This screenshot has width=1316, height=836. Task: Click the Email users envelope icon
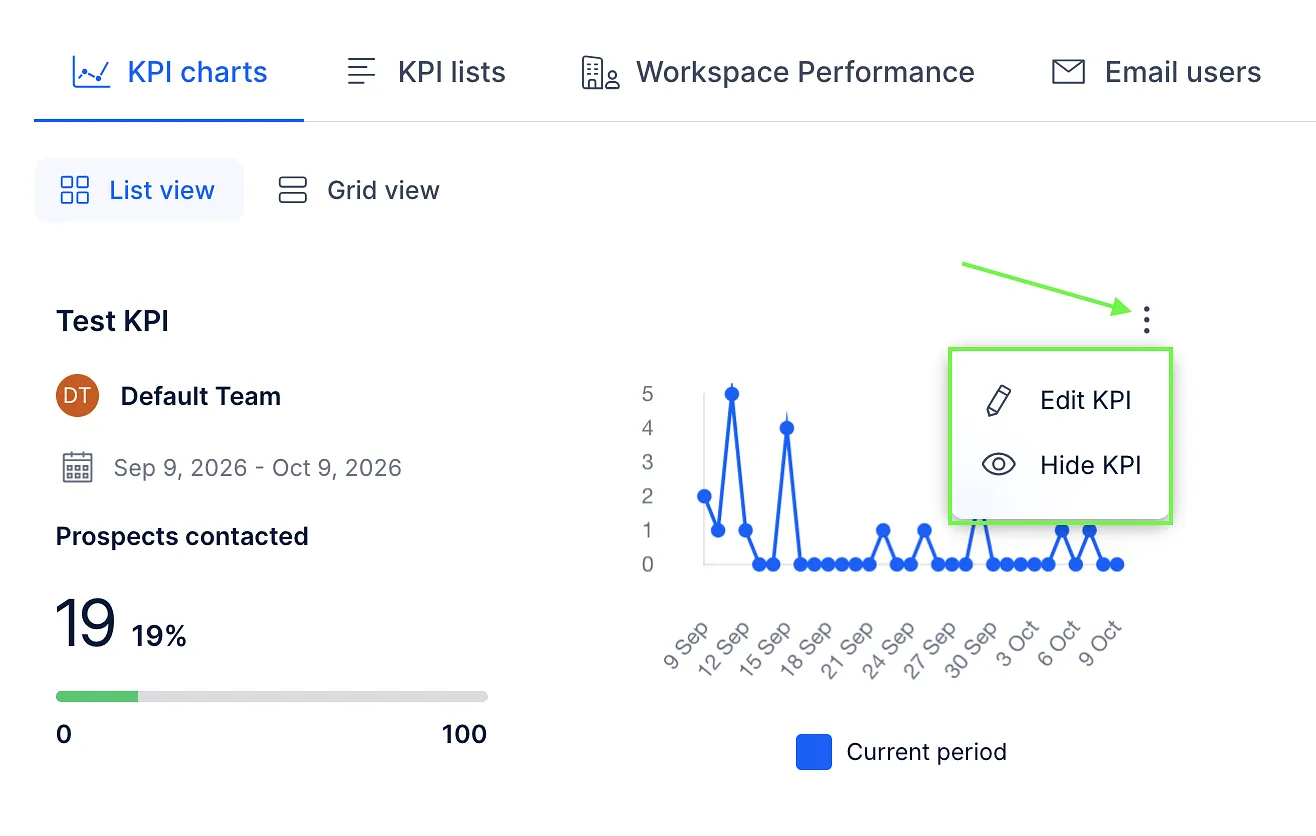1068,72
